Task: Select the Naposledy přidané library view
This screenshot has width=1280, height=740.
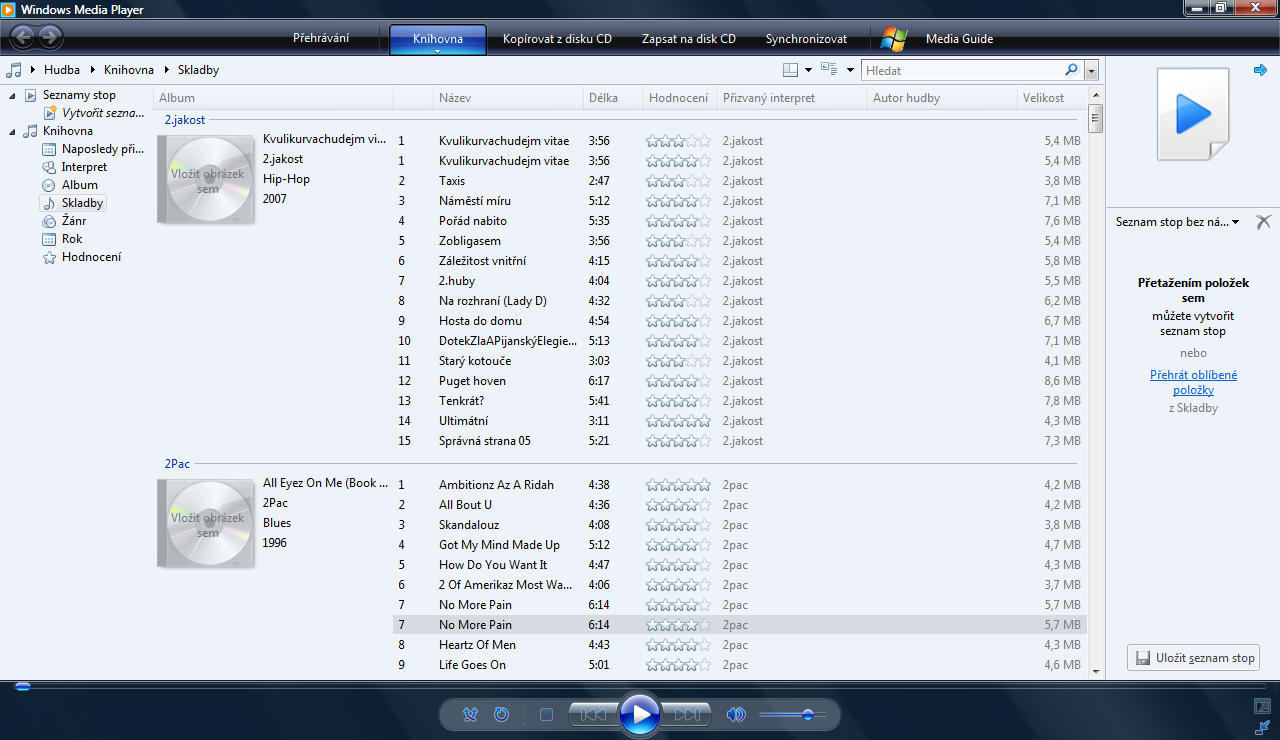Action: click(103, 149)
